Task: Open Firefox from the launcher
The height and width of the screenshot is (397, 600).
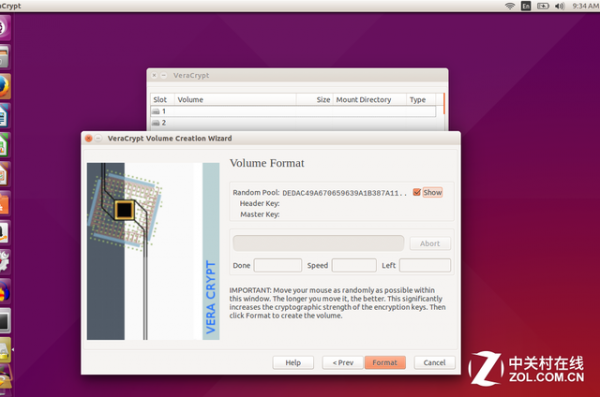Action: pos(4,87)
